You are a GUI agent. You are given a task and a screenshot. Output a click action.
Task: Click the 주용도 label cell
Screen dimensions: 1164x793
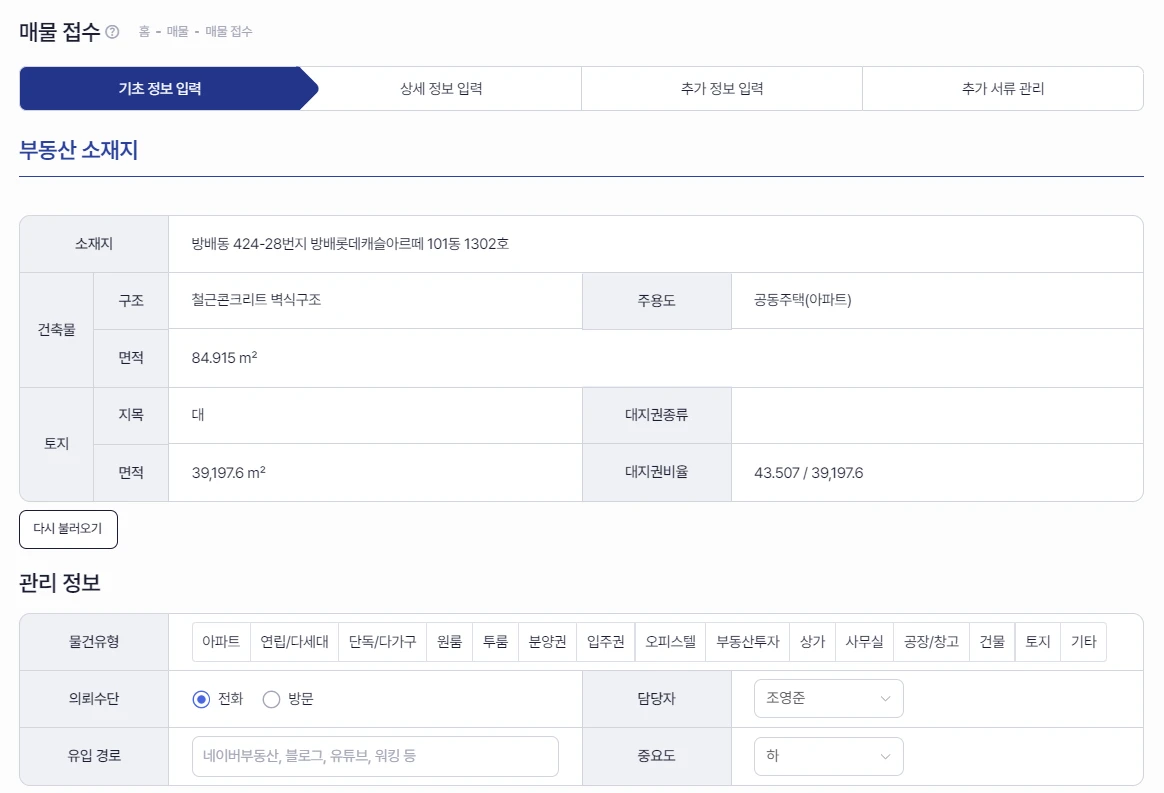point(657,301)
